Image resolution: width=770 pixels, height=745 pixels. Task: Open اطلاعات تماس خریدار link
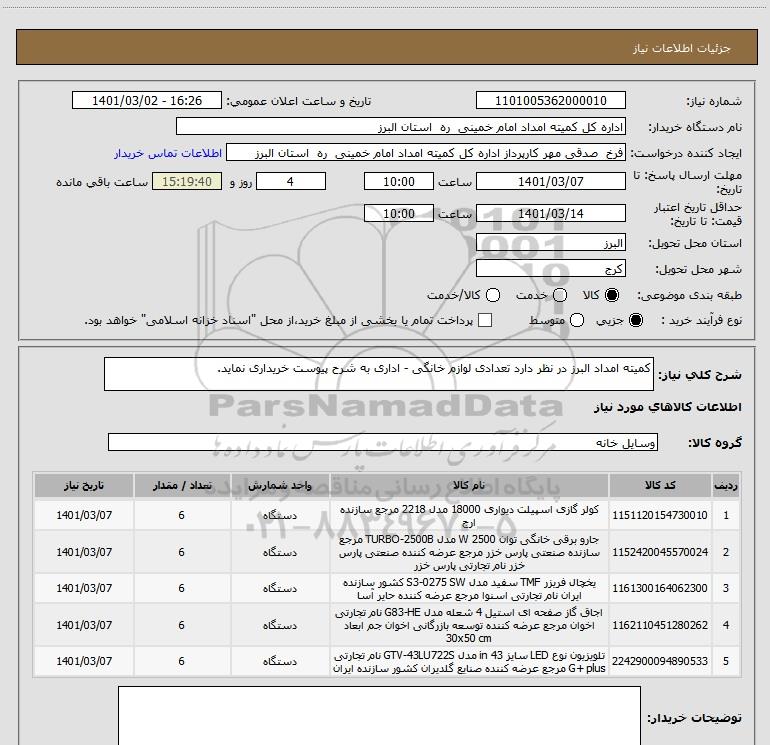(x=168, y=153)
